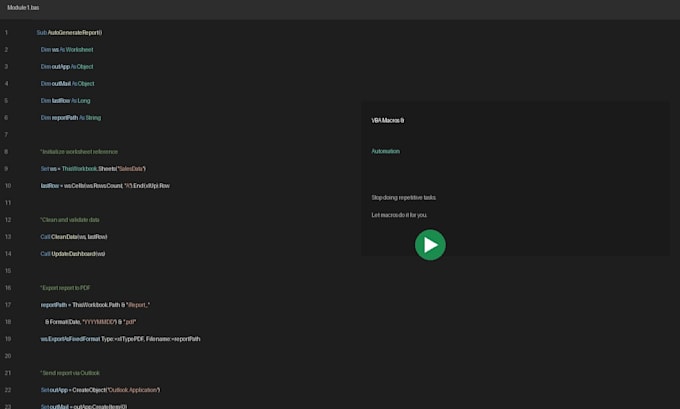Click the 'Call UpdateDashboard(ws)' line
Screen dimensions: 680x409
click(x=73, y=254)
